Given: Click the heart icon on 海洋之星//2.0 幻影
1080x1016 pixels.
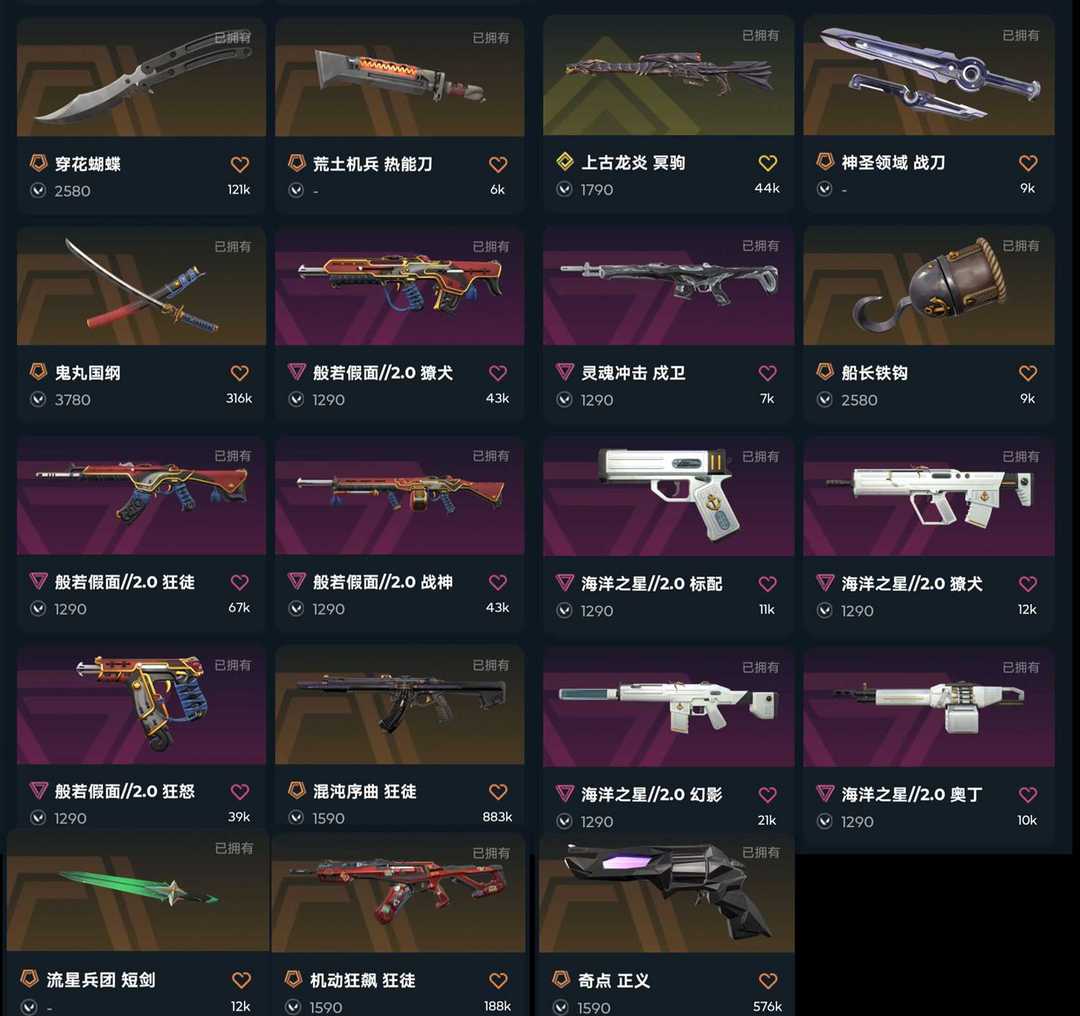Looking at the screenshot, I should pos(767,795).
